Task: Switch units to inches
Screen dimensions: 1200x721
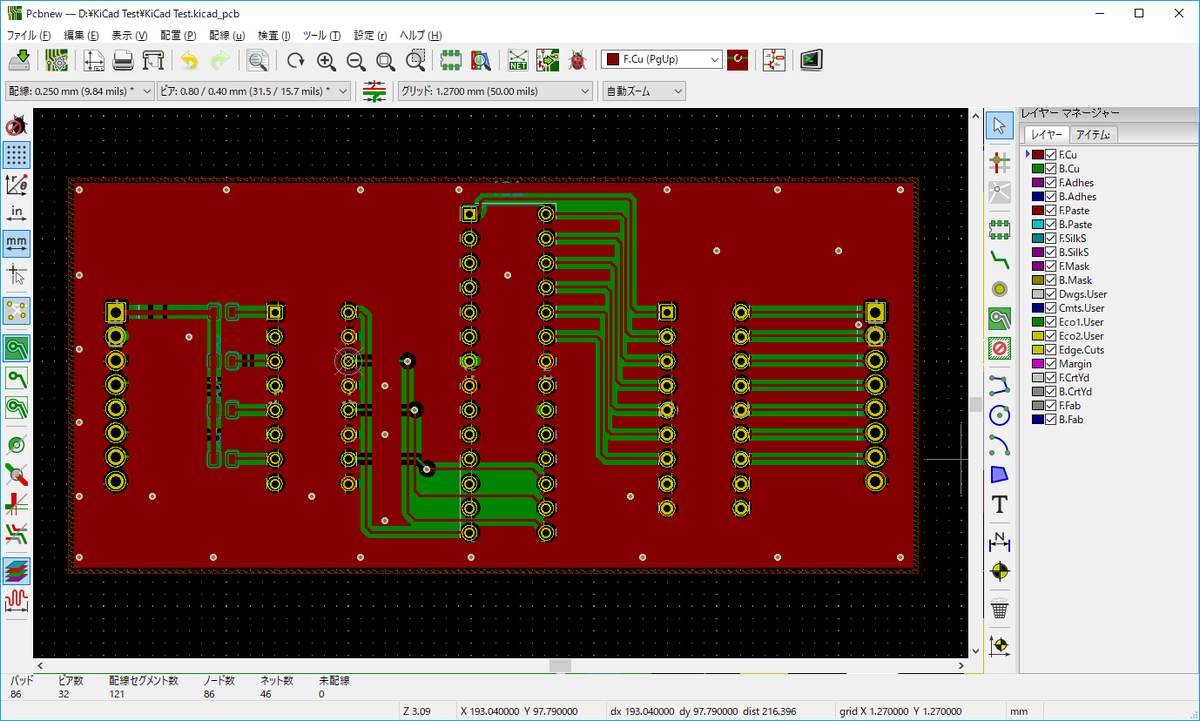Action: coord(17,214)
